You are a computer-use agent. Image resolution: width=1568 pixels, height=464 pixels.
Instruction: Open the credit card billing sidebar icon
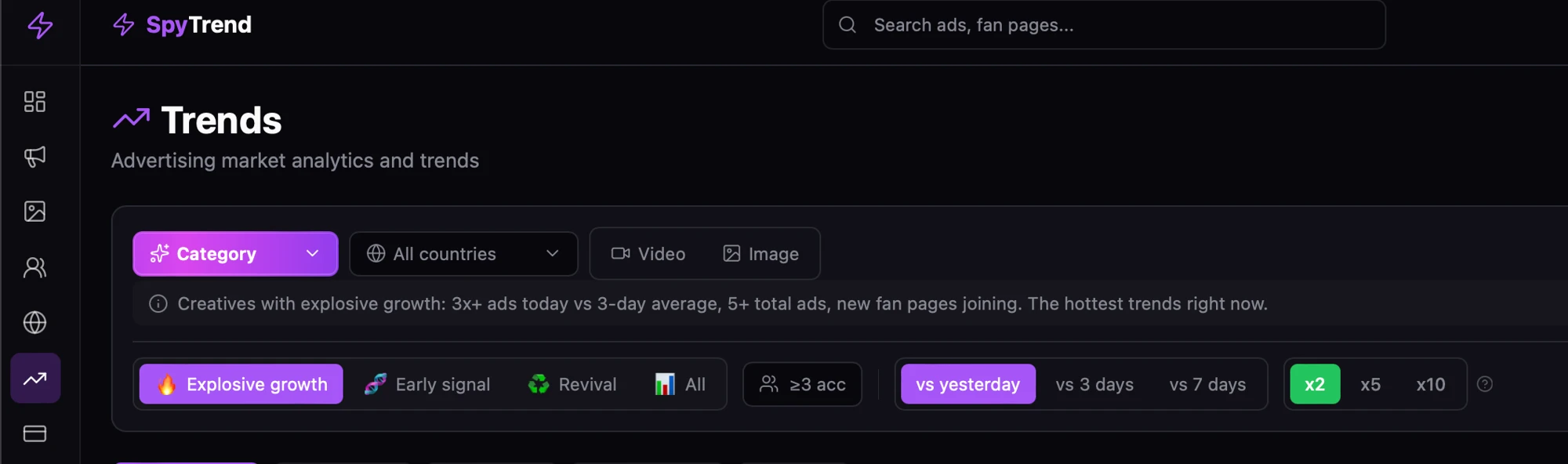click(x=34, y=433)
